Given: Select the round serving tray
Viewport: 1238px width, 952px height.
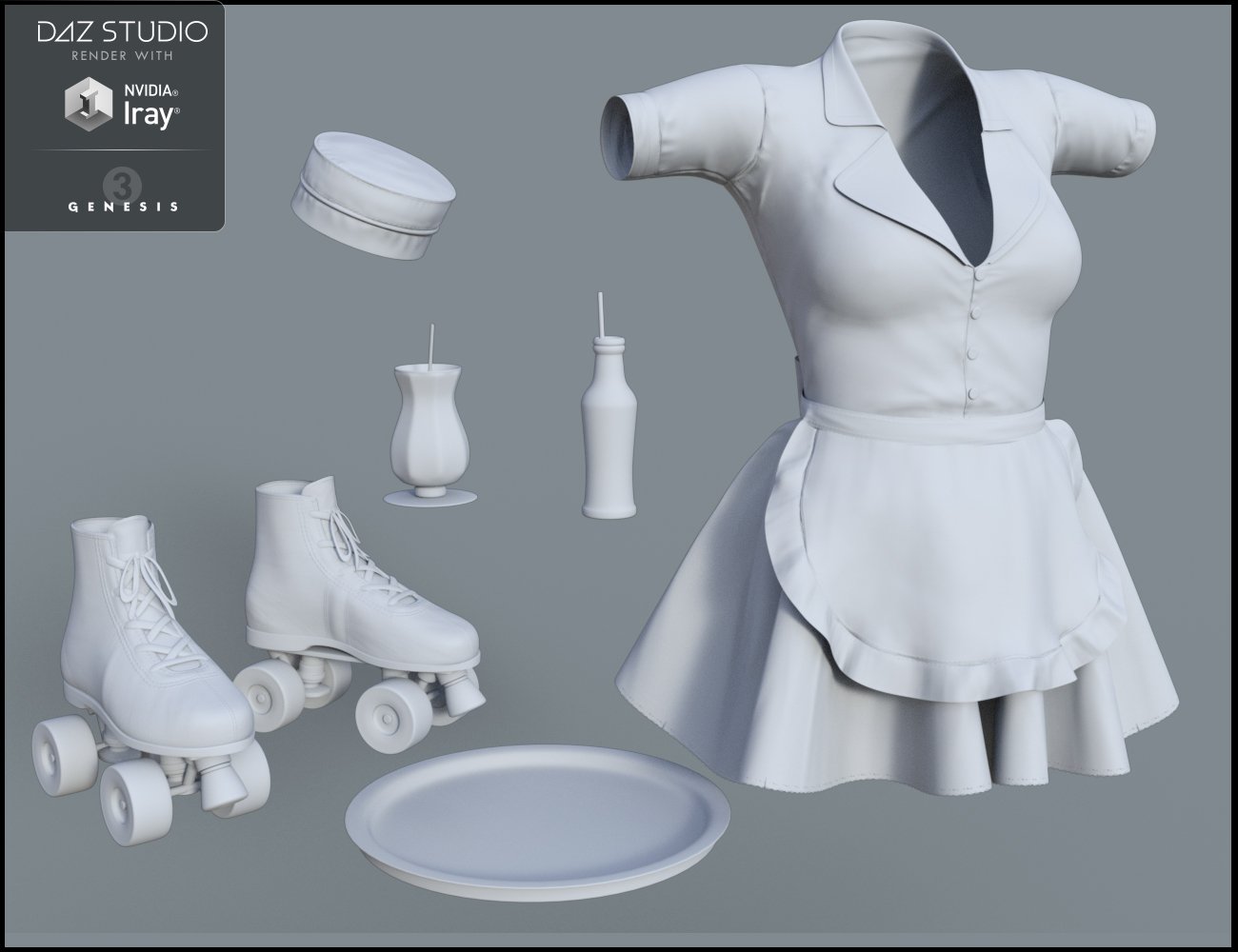Looking at the screenshot, I should tap(538, 824).
